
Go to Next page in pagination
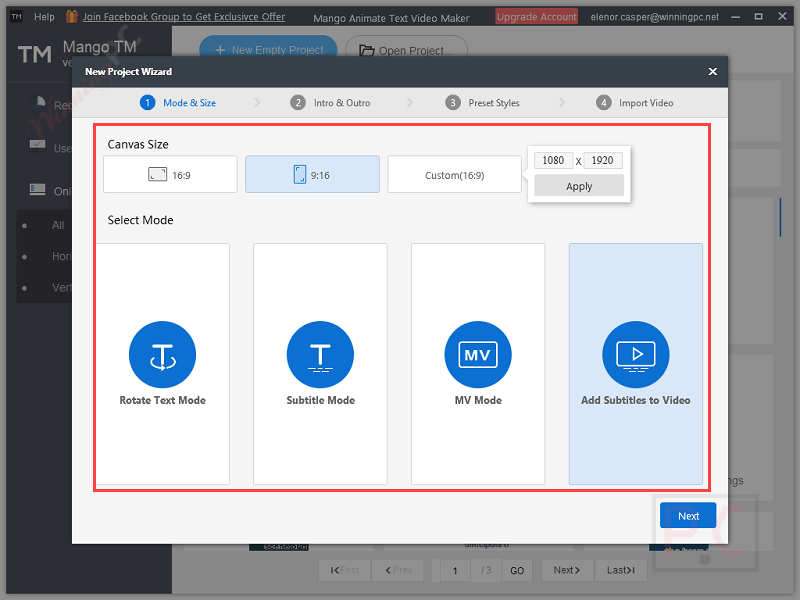[x=567, y=570]
